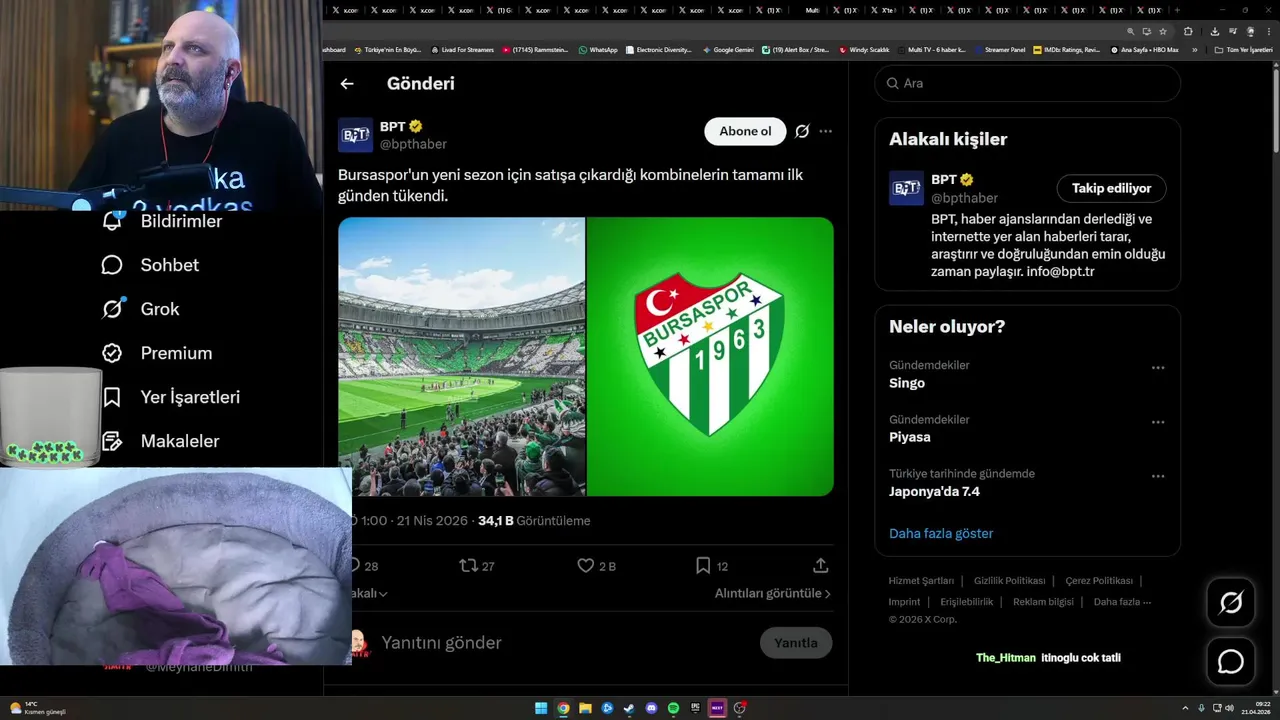Open the BPT post avatar
This screenshot has height=720, width=1280.
355,135
